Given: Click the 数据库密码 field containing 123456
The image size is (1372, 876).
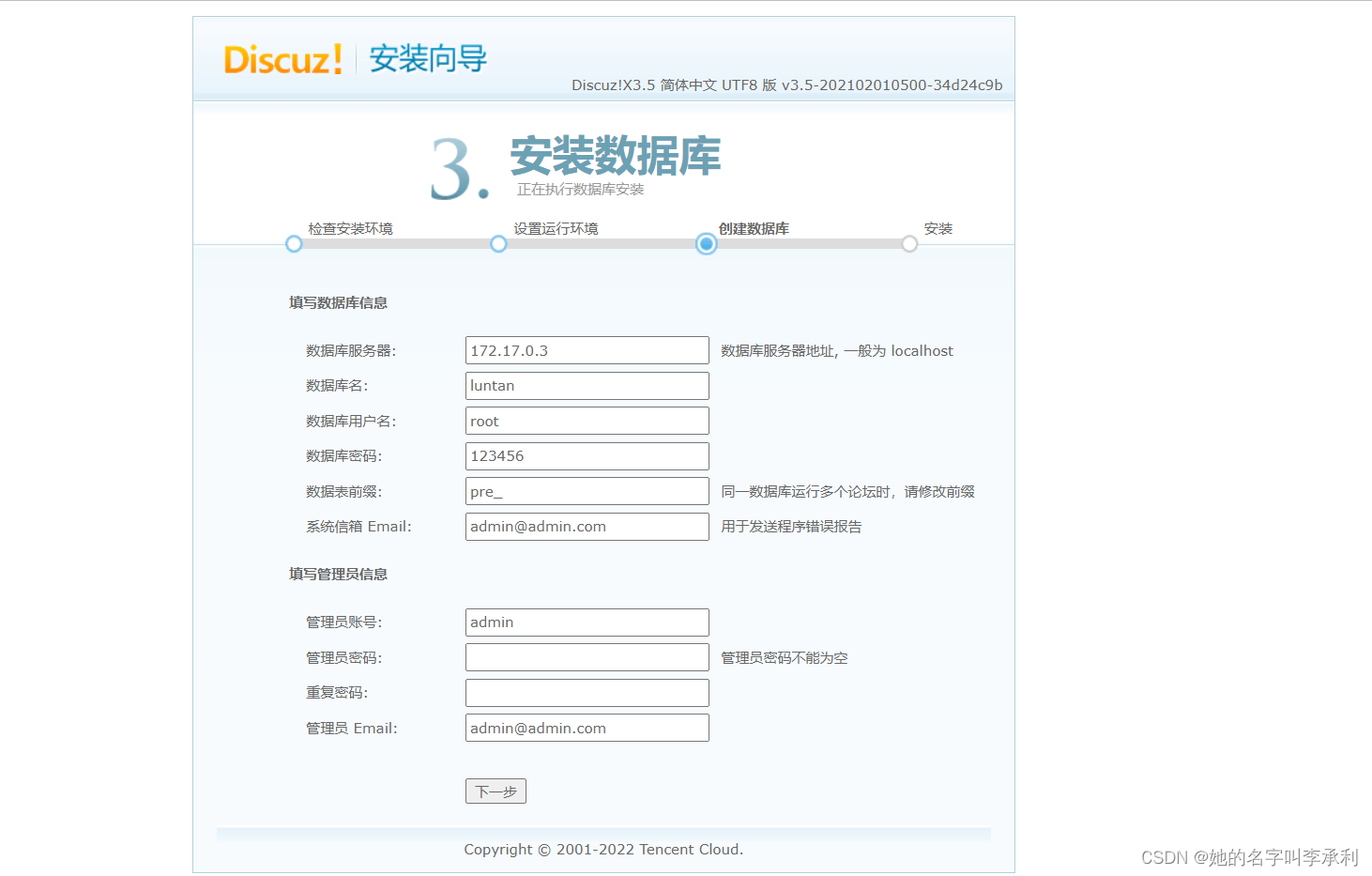Looking at the screenshot, I should coord(587,455).
